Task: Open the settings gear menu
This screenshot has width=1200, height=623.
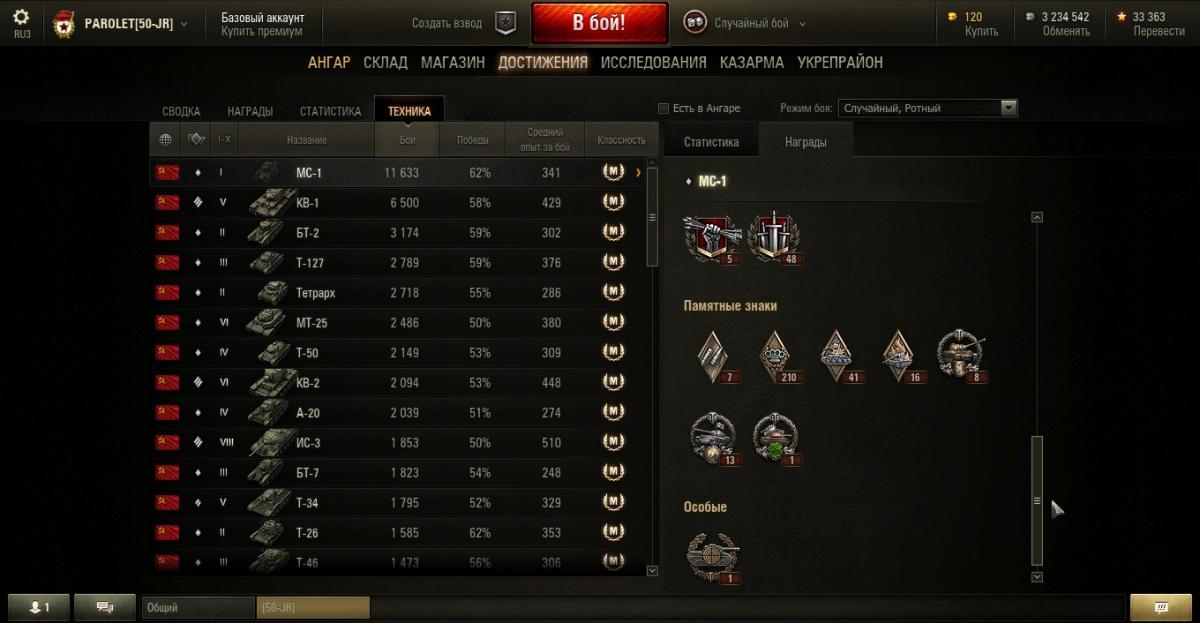Action: tap(21, 17)
